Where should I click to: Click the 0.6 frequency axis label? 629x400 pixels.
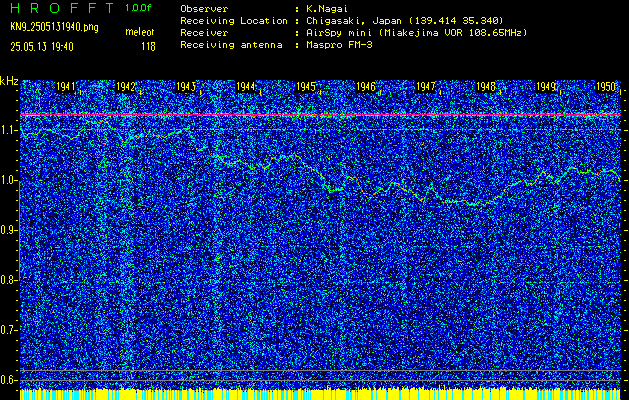pyautogui.click(x=8, y=380)
